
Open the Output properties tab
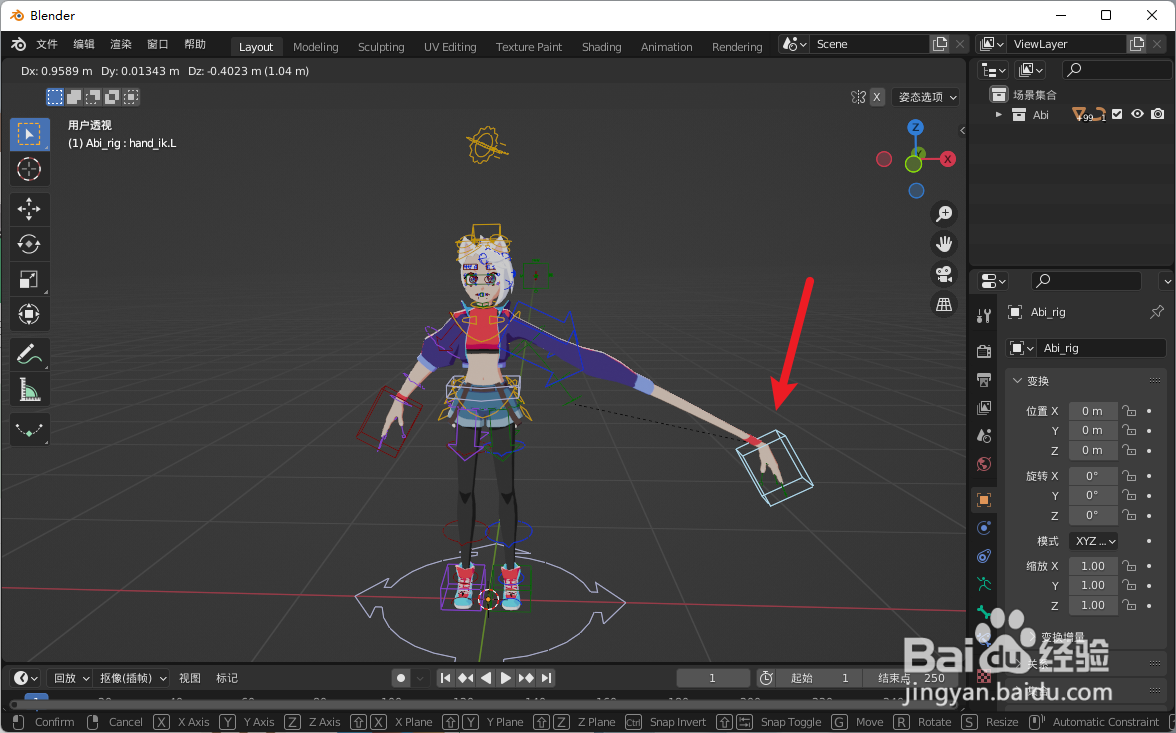pyautogui.click(x=984, y=380)
